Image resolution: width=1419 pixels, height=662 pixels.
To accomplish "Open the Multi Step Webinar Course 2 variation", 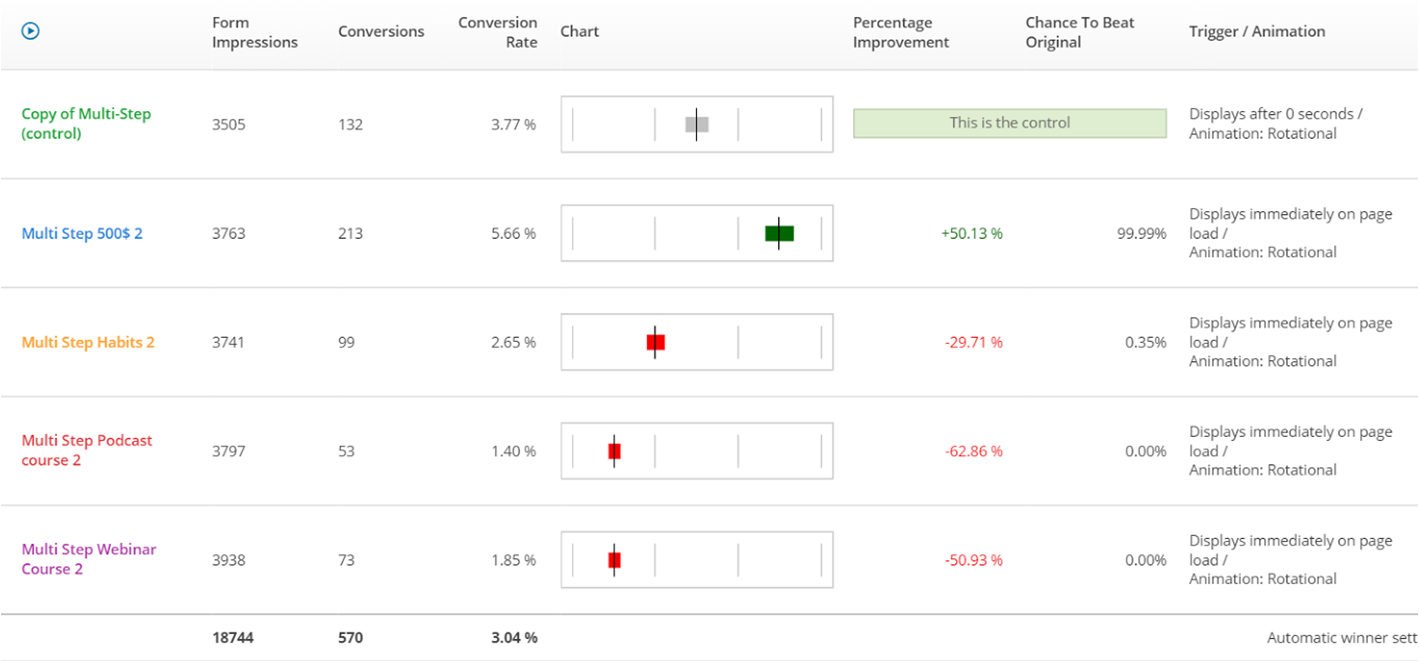I will click(x=89, y=559).
